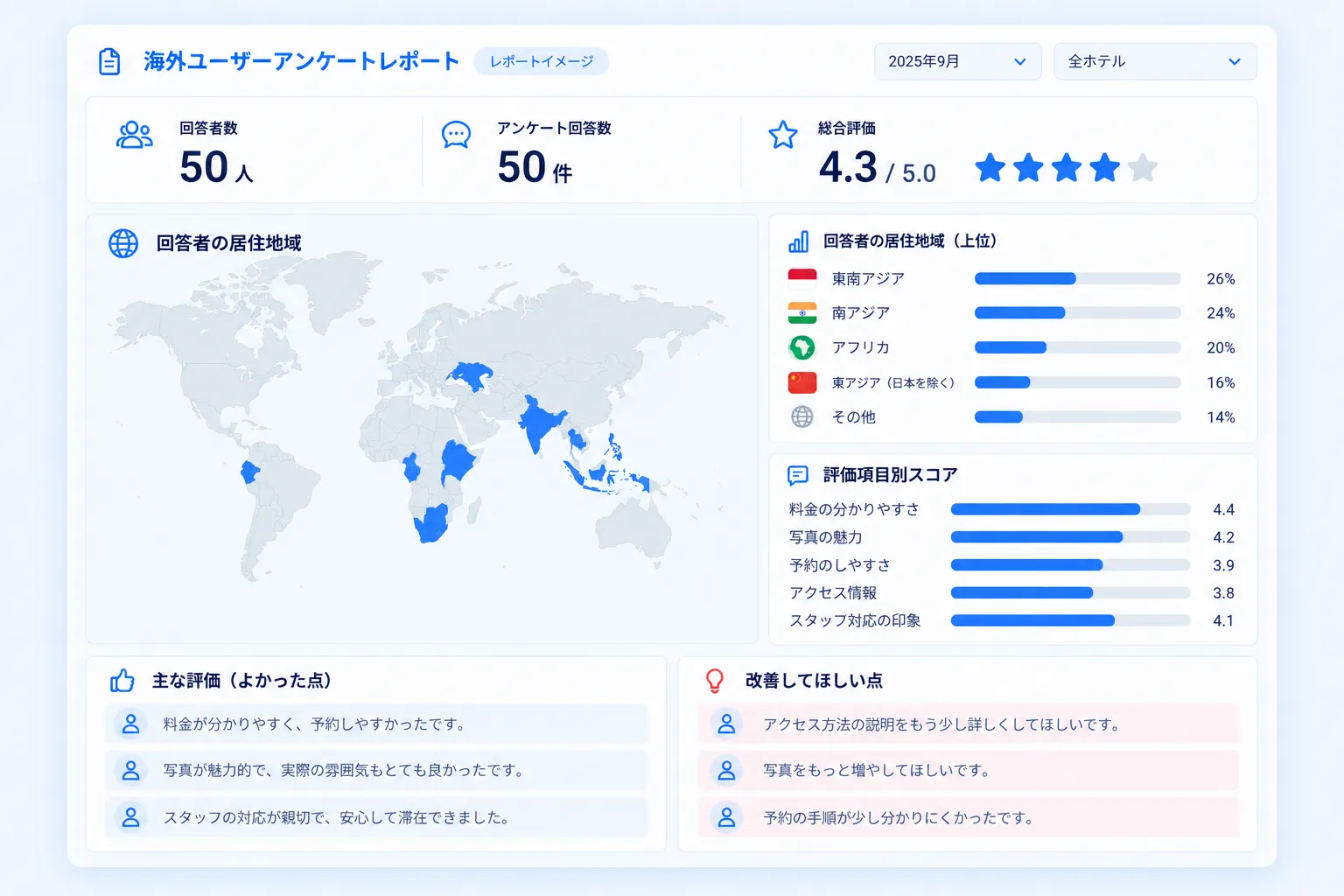Click the user avatar beside スタッフの対応が親切で comment

pyautogui.click(x=130, y=817)
